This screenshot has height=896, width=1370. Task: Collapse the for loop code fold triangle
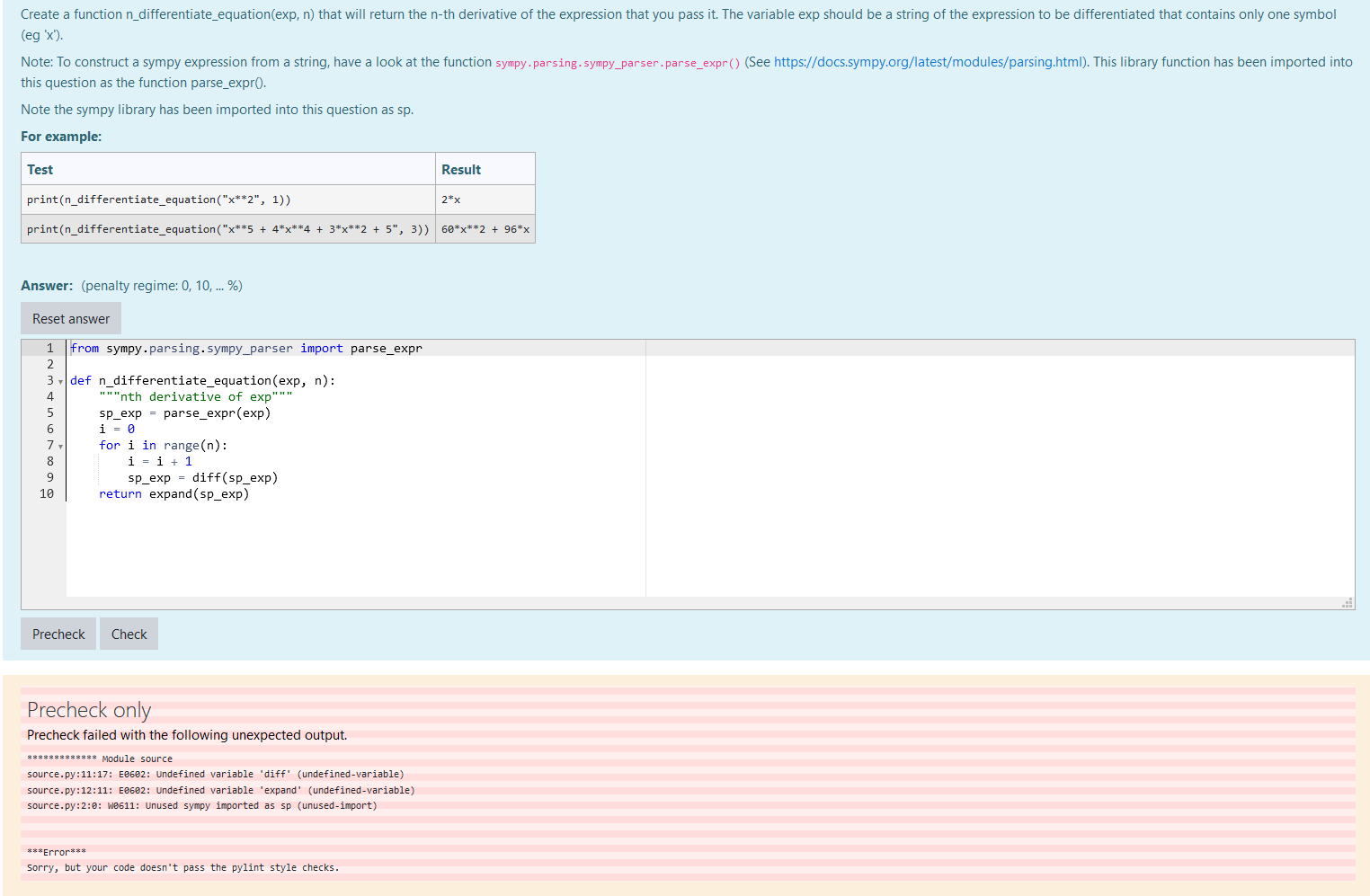tap(59, 446)
